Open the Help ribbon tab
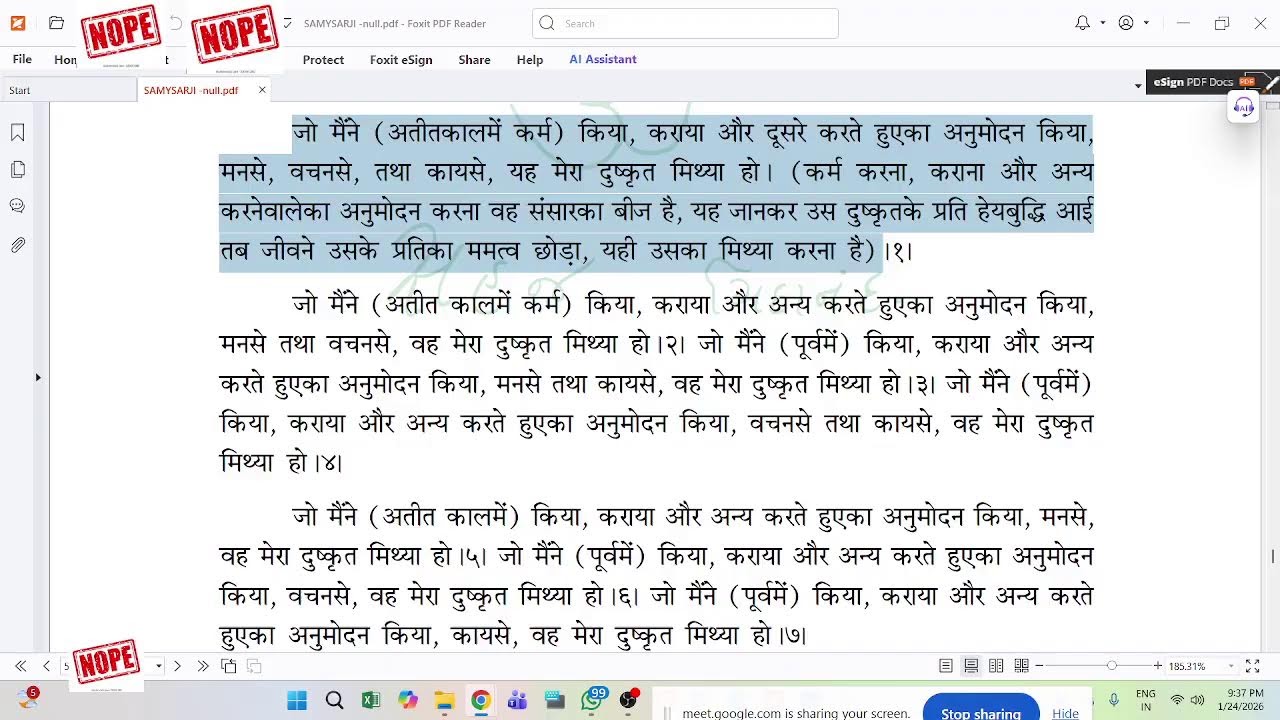The height and width of the screenshot is (720, 1280). 530,60
